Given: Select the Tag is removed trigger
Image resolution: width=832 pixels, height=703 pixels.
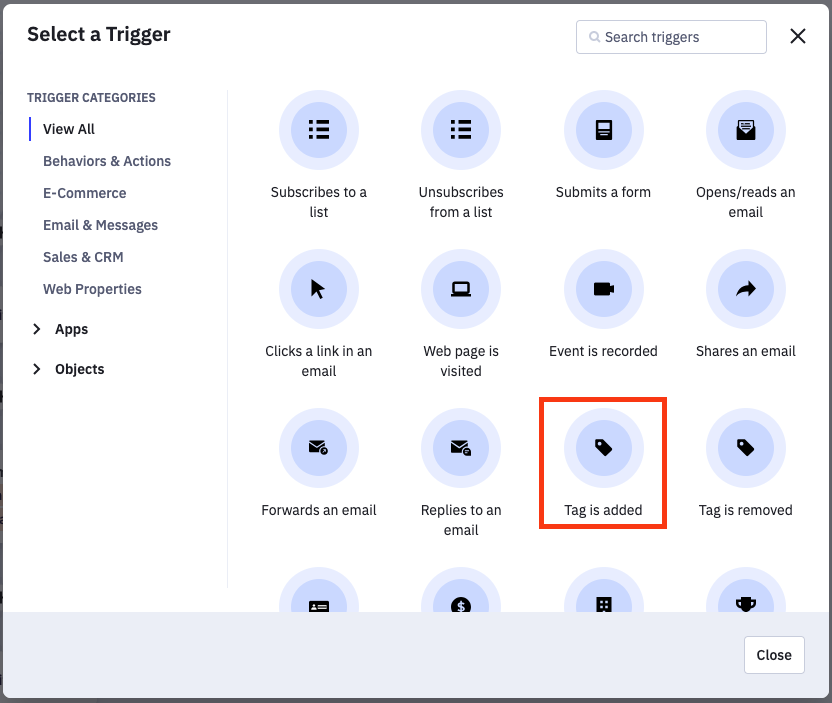Looking at the screenshot, I should [x=745, y=448].
